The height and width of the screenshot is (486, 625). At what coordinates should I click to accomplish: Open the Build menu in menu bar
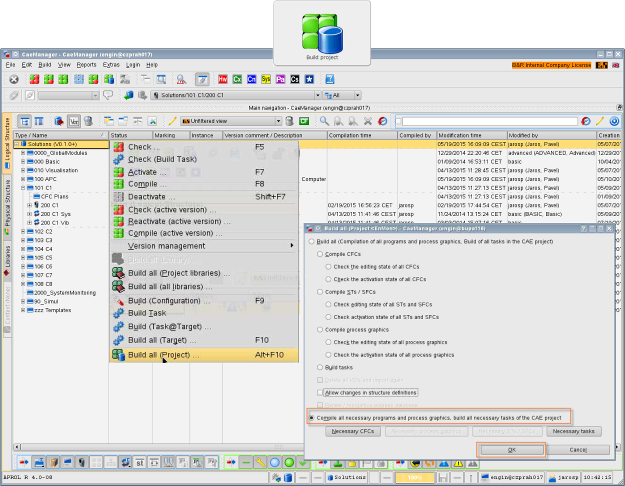(x=44, y=65)
